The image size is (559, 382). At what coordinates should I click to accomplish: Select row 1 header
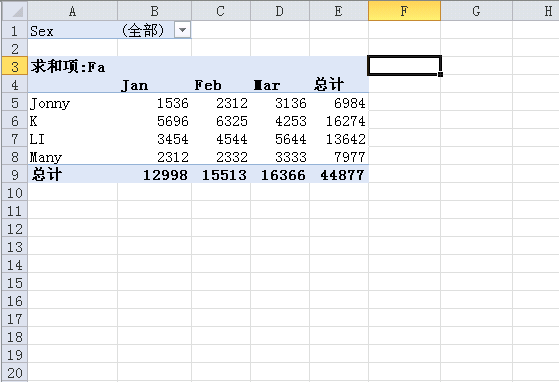click(x=15, y=30)
